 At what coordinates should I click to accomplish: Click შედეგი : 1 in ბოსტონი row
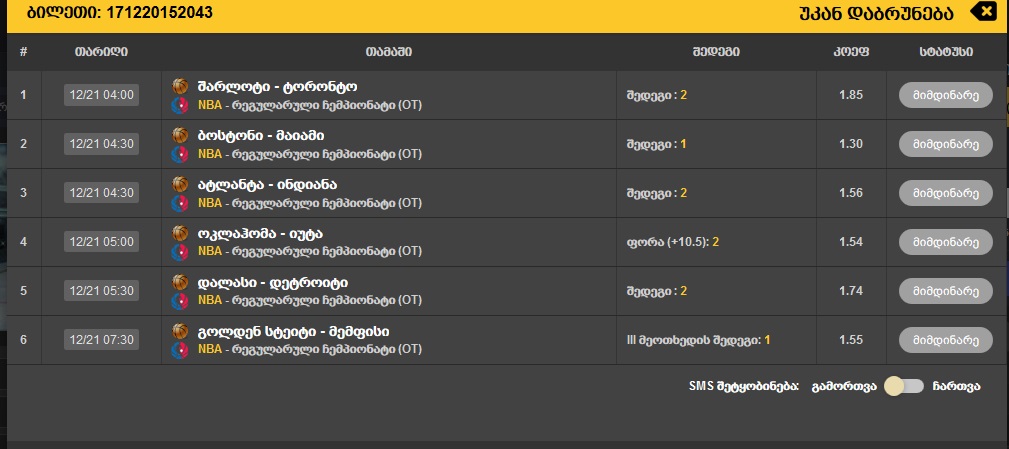(656, 144)
